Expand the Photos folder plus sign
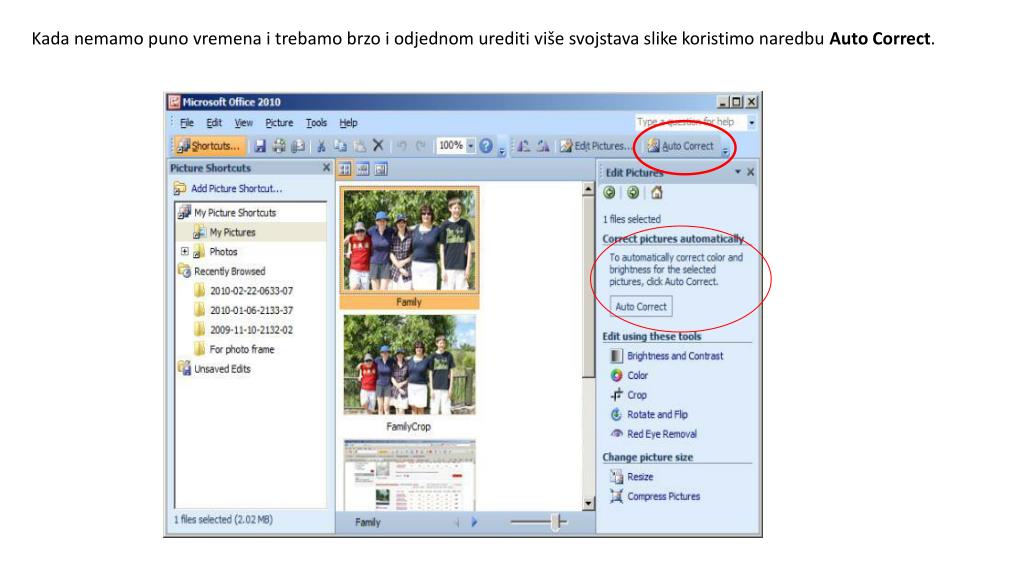This screenshot has width=1024, height=576. click(x=185, y=251)
